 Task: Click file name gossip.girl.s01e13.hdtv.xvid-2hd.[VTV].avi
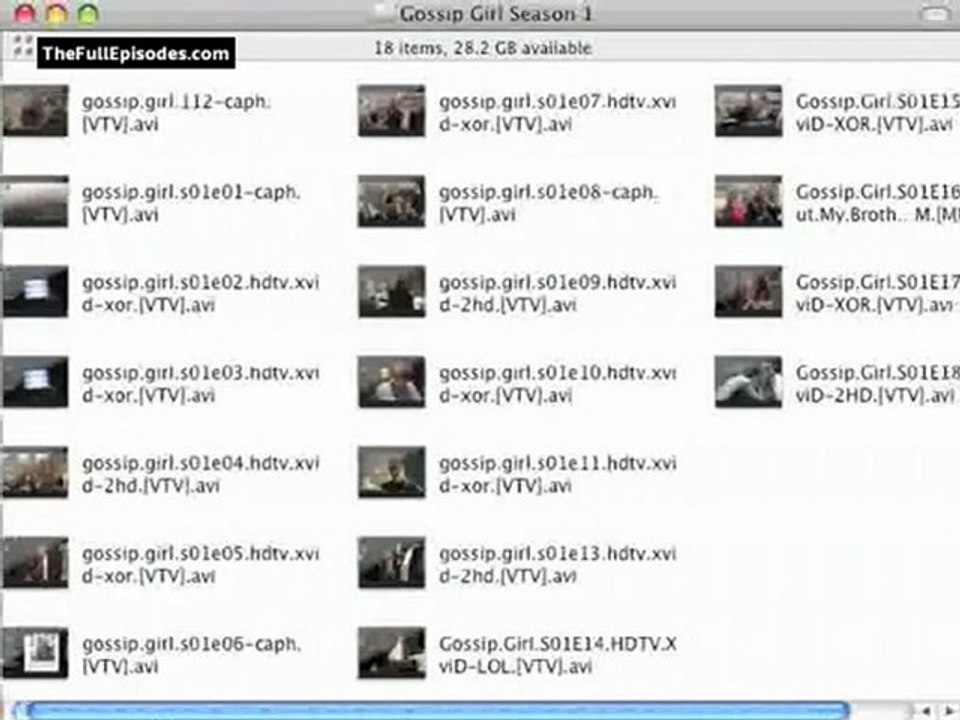[558, 564]
